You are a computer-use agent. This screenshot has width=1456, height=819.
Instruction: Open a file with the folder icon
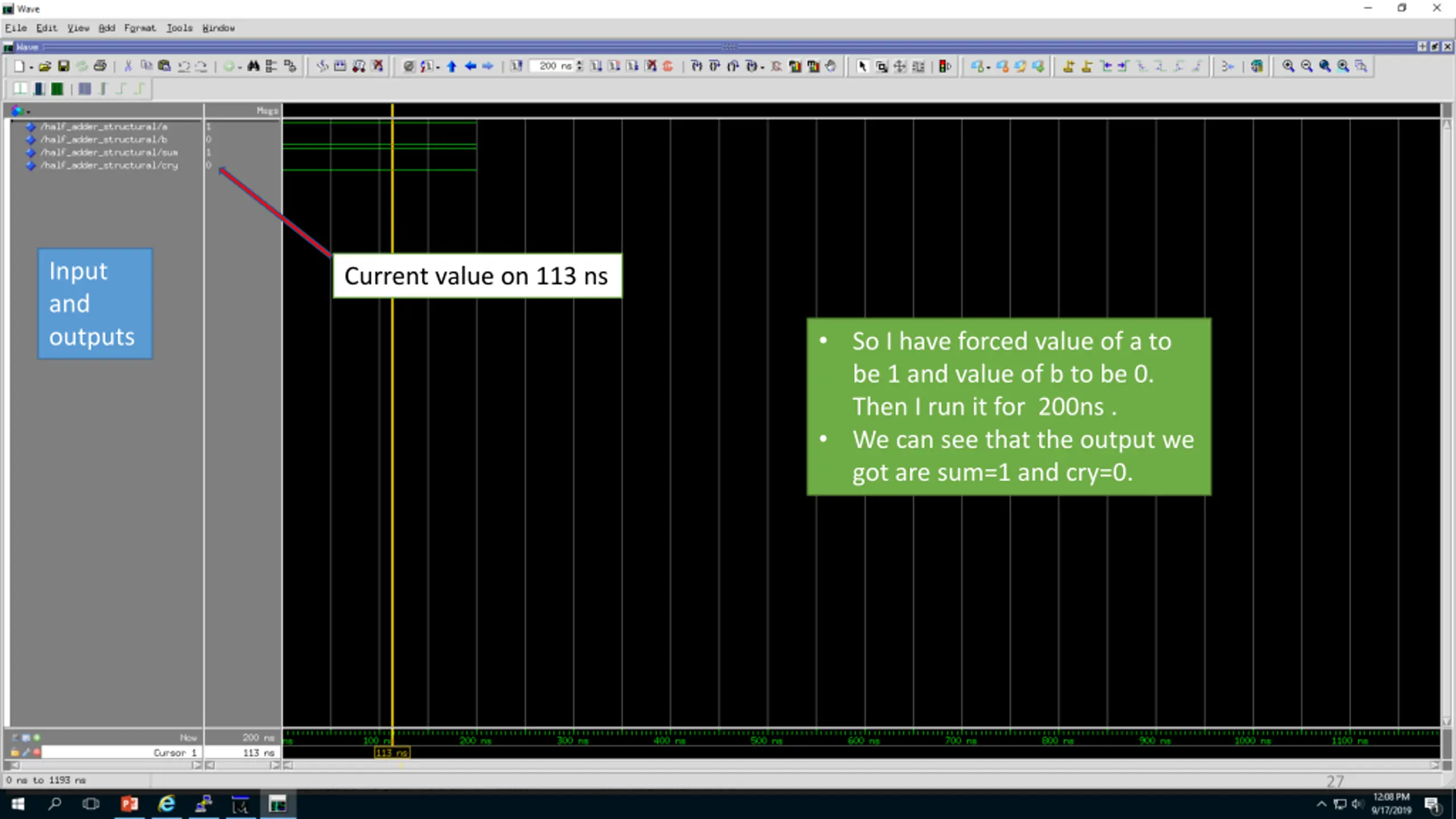[x=44, y=67]
